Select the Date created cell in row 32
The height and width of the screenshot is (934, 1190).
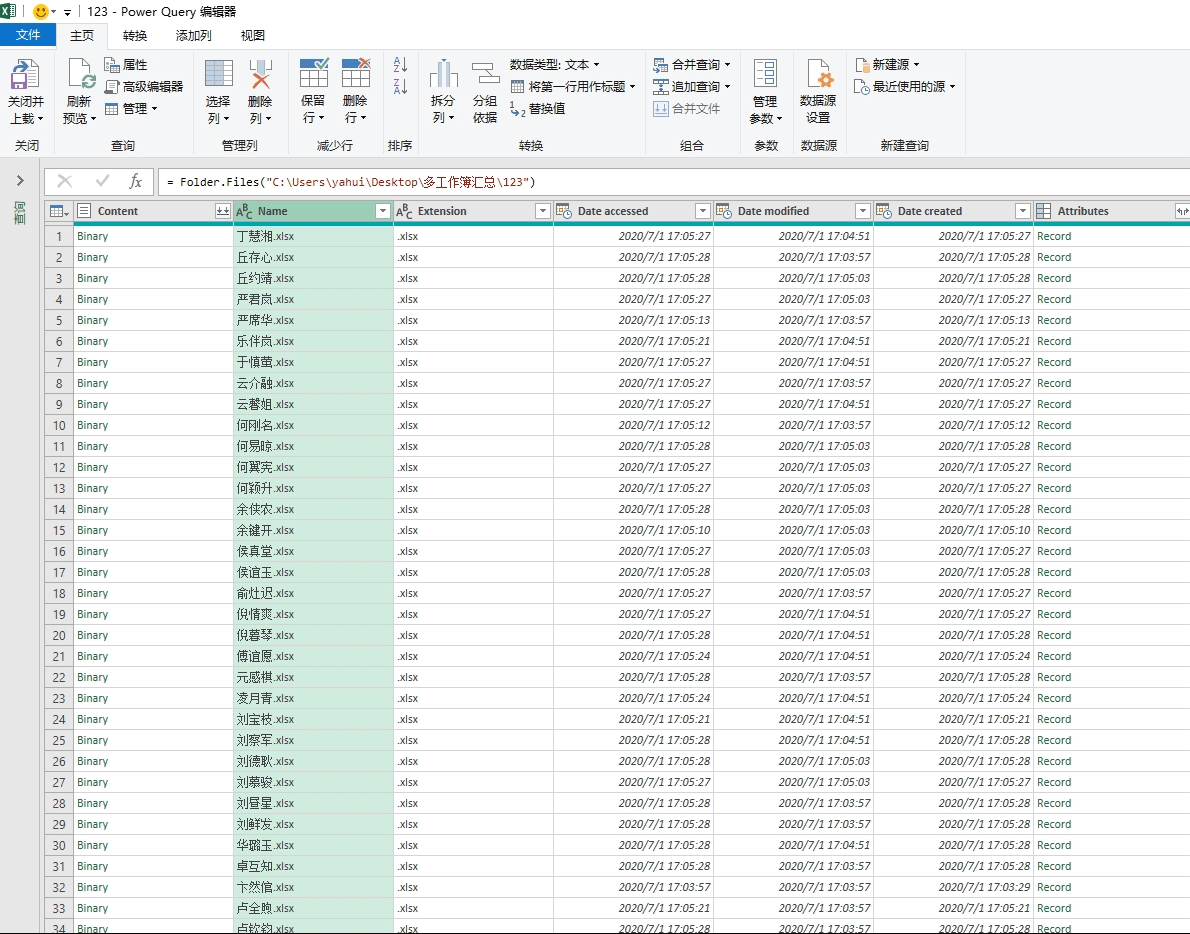point(953,887)
